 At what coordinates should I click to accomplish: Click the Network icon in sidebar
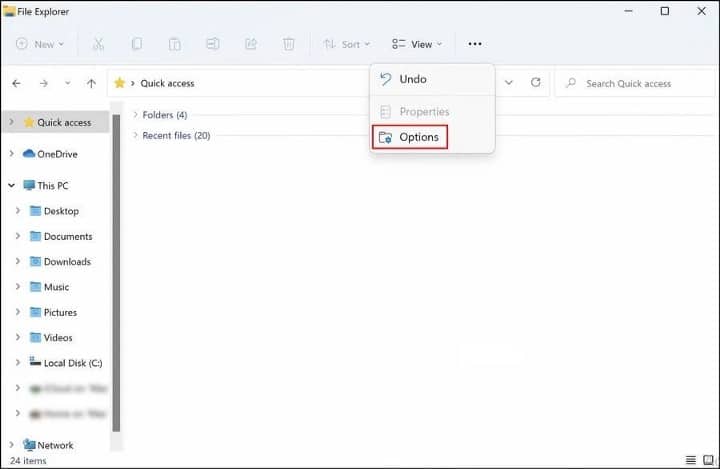pos(29,445)
